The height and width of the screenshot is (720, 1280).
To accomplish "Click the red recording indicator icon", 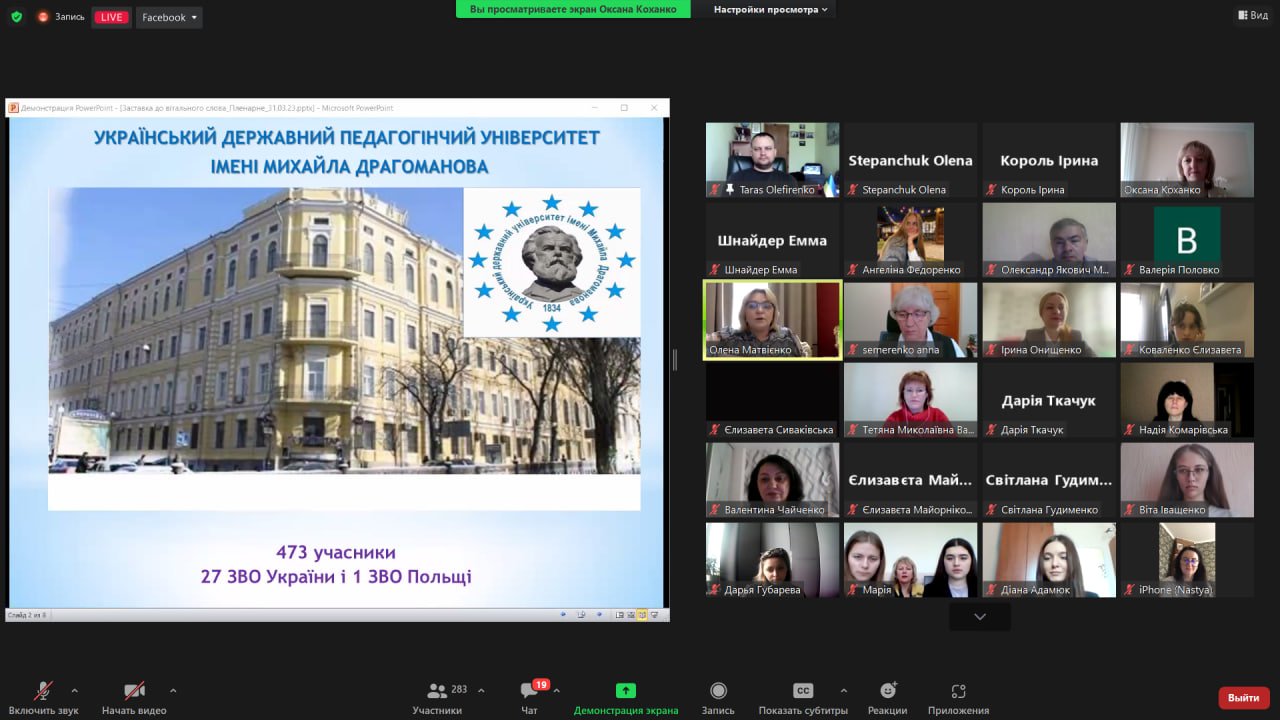I will coord(43,17).
